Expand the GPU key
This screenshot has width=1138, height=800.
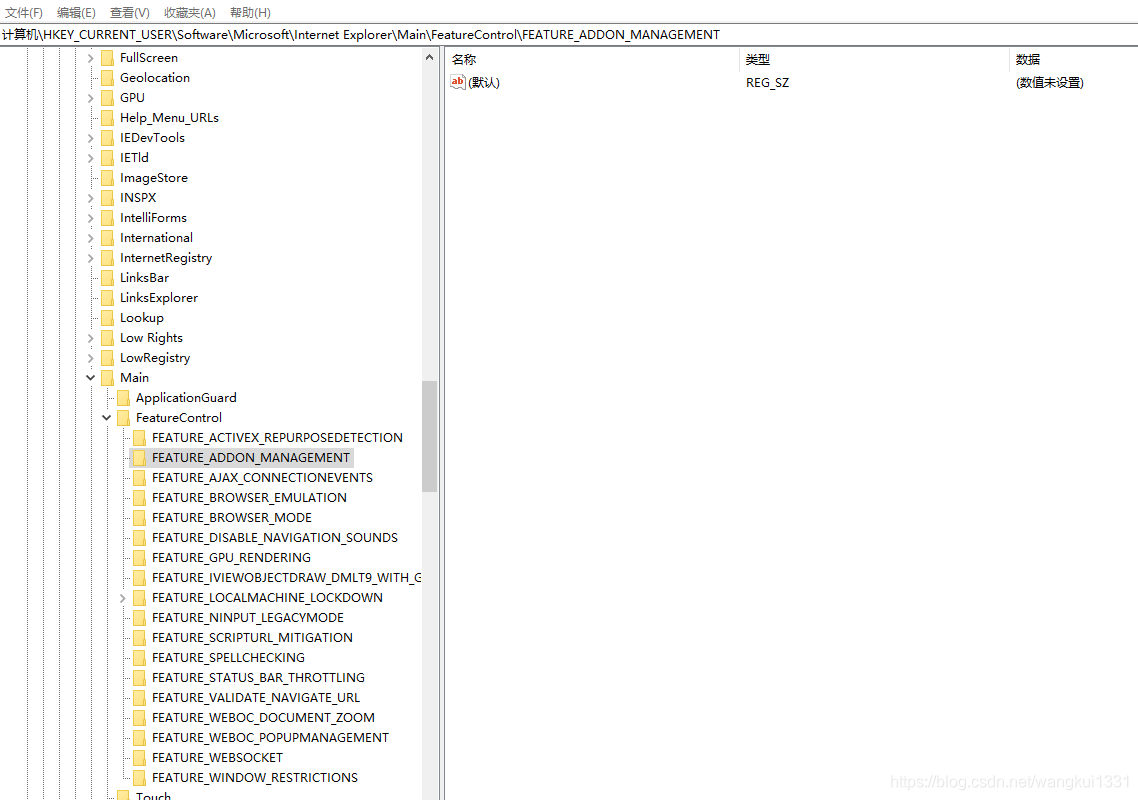pyautogui.click(x=91, y=98)
